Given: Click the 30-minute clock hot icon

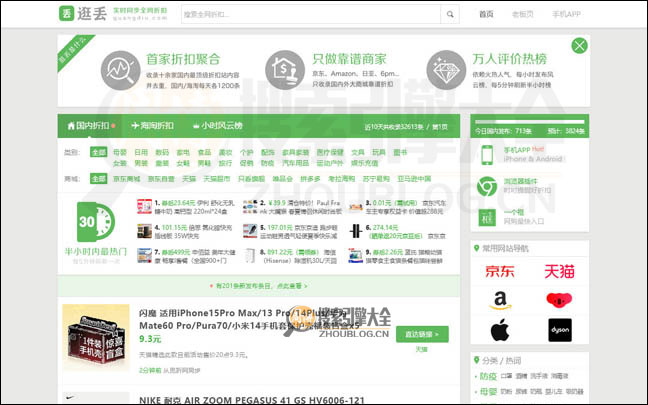Looking at the screenshot, I should (96, 222).
